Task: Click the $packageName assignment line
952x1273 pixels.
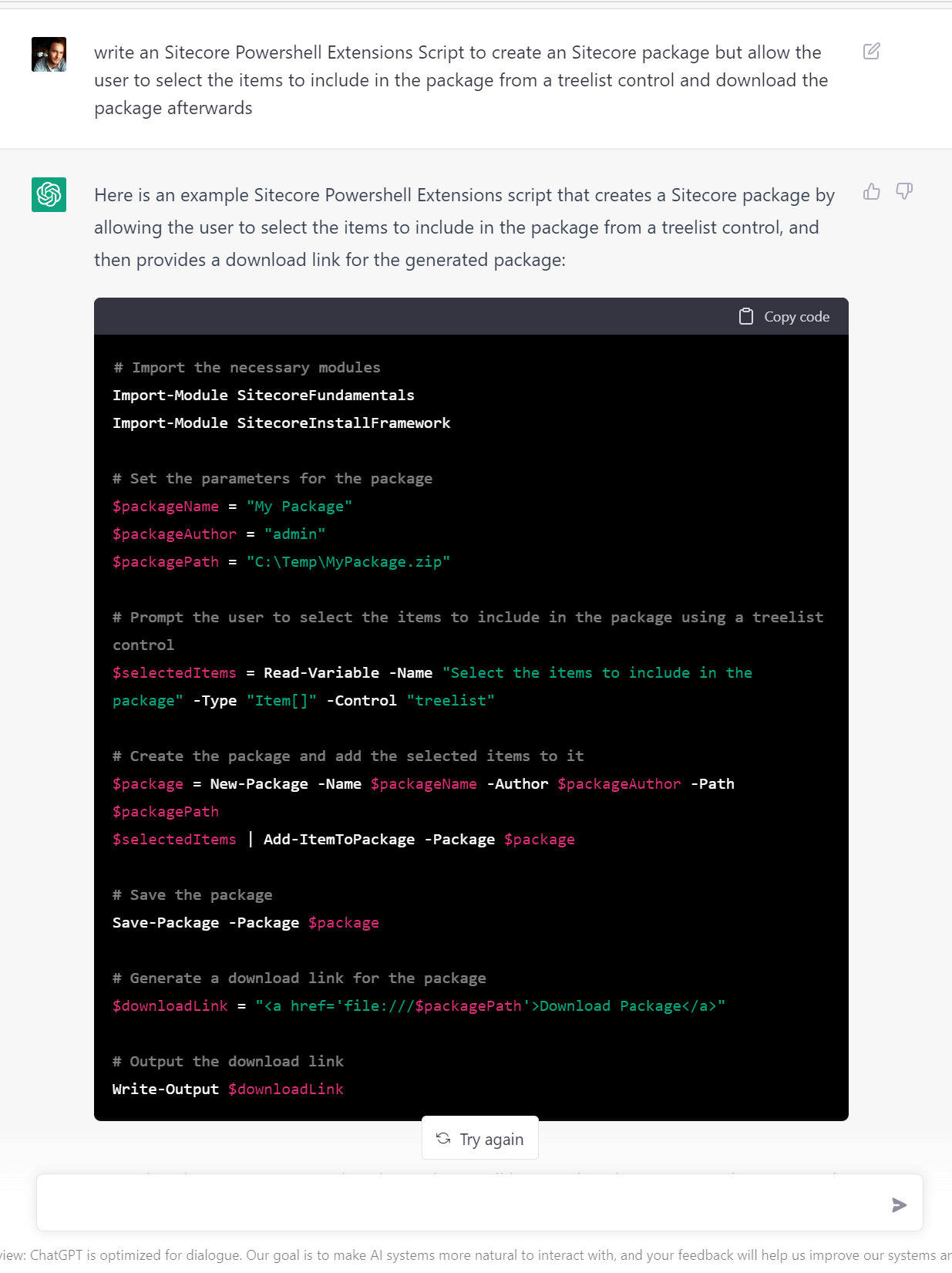Action: tap(232, 507)
